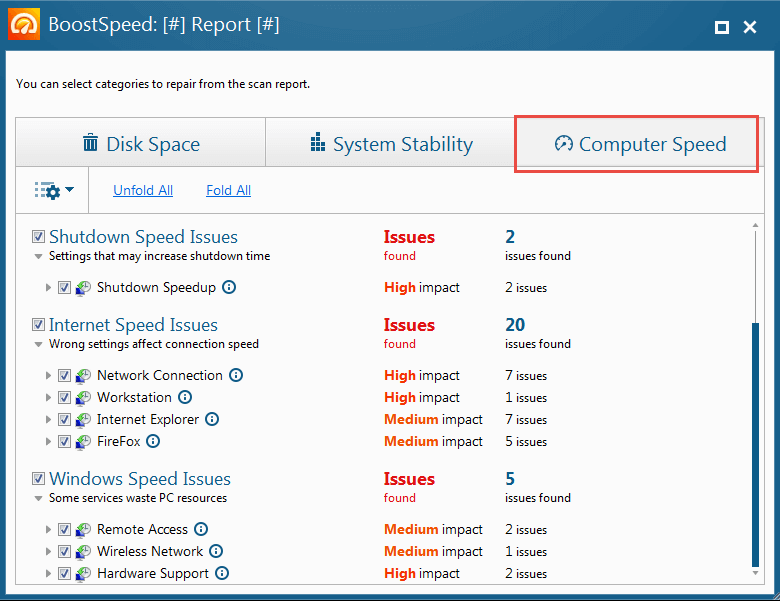Click the info icon beside Internet Explorer
The image size is (780, 601).
pos(212,419)
